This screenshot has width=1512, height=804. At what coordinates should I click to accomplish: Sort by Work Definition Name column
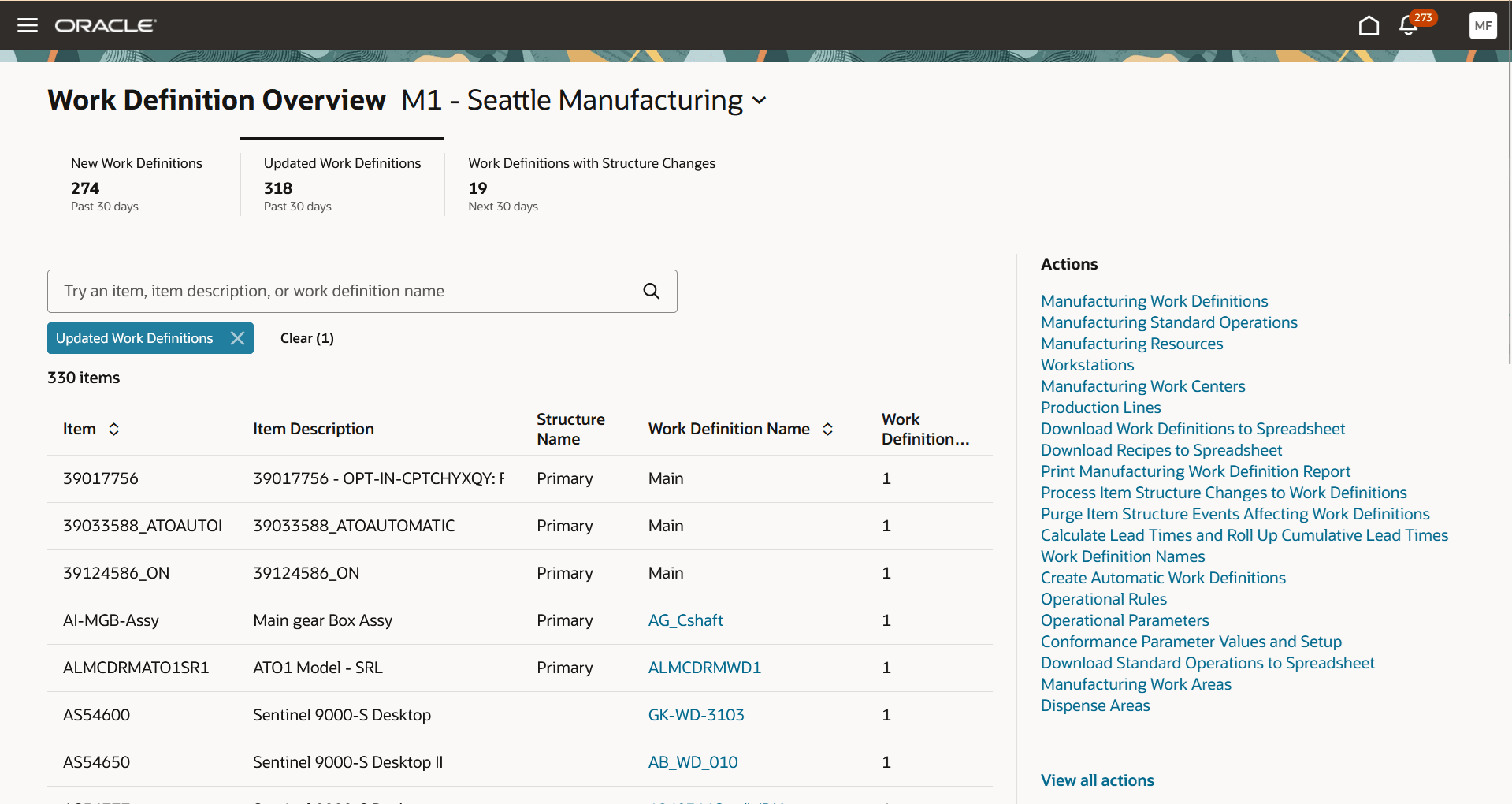pyautogui.click(x=828, y=429)
